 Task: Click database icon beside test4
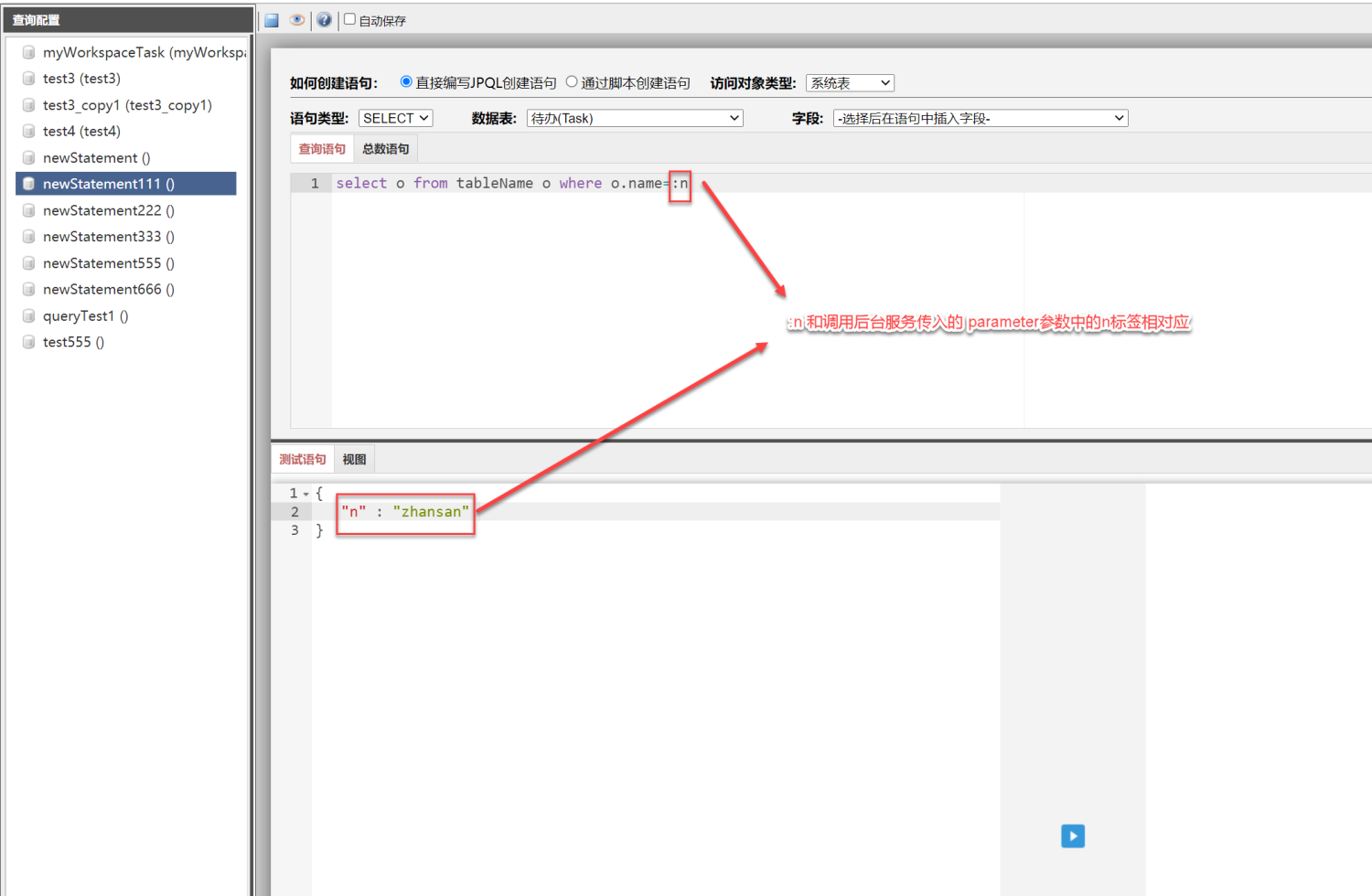click(x=28, y=132)
